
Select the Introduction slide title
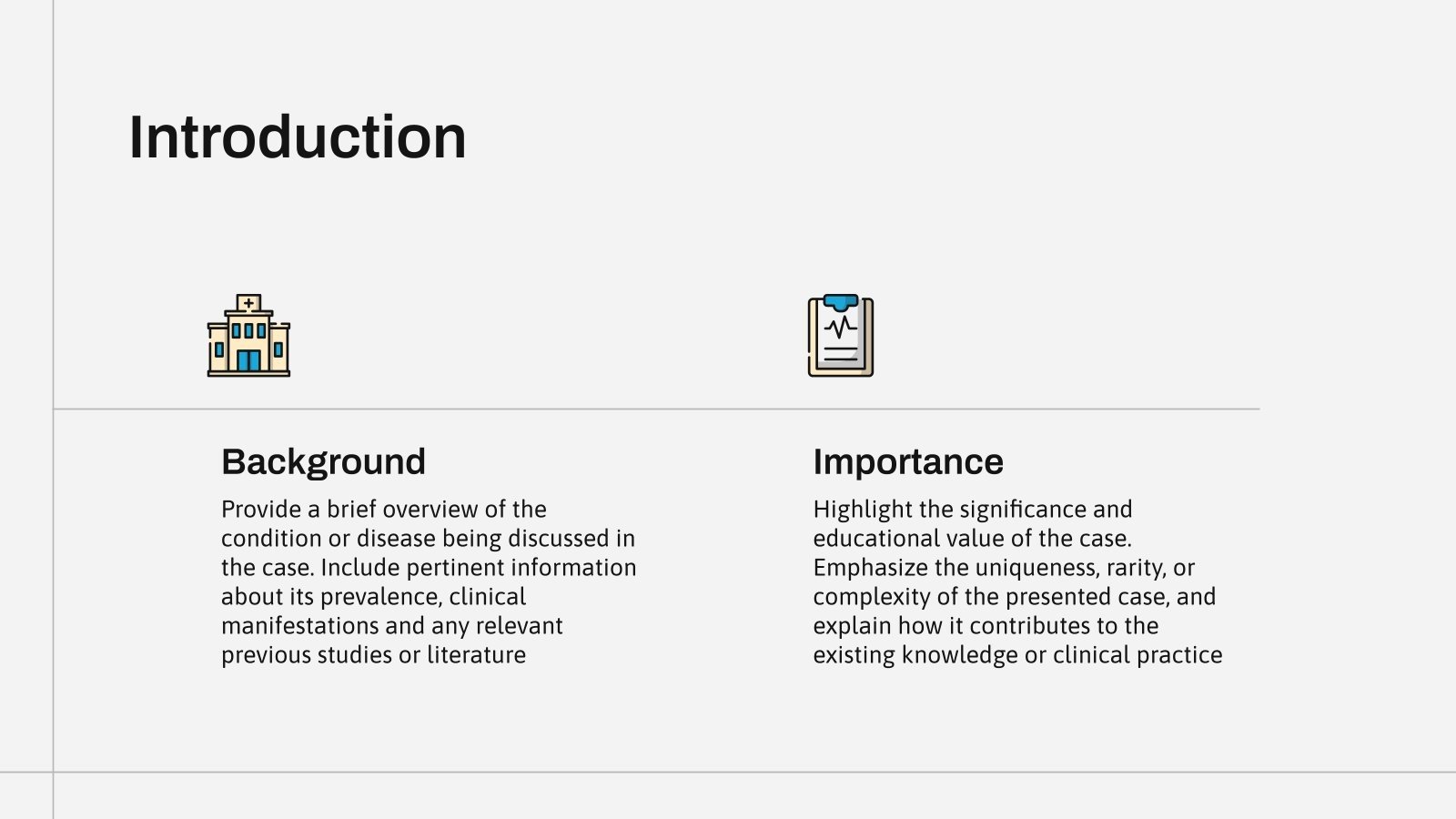298,137
